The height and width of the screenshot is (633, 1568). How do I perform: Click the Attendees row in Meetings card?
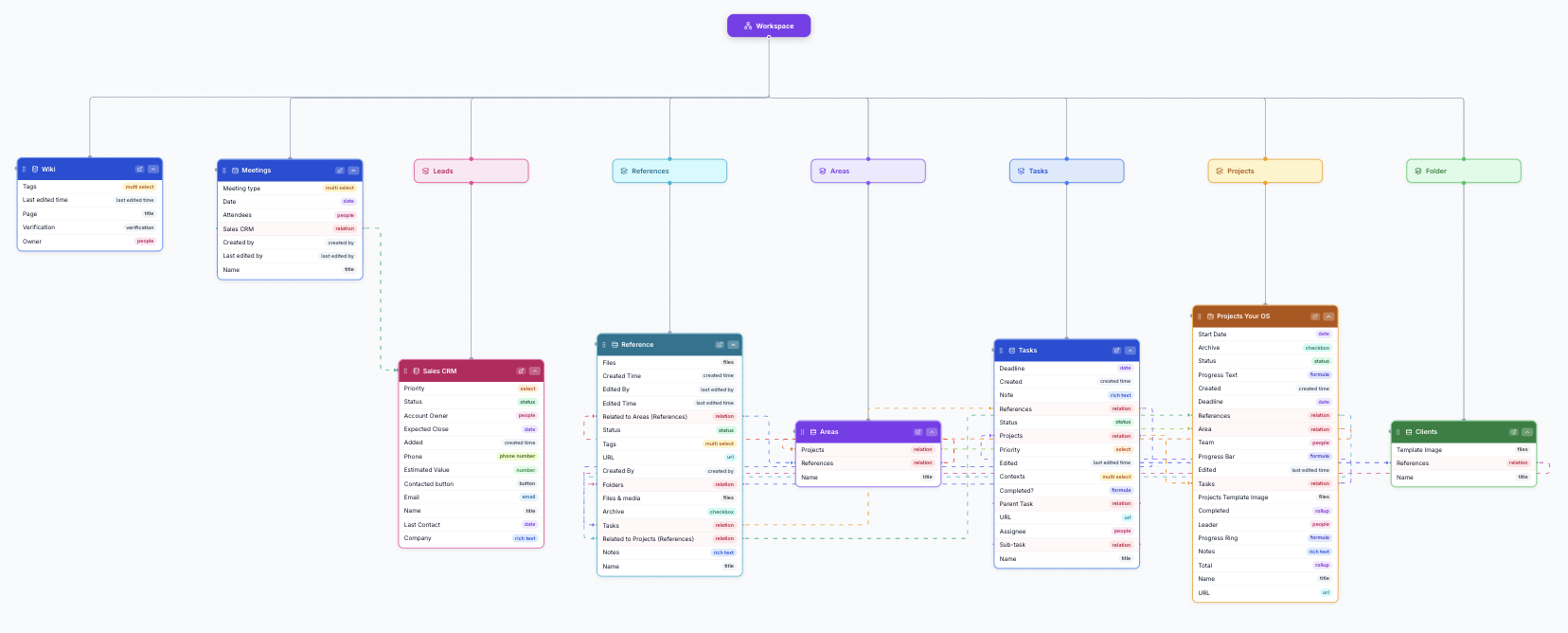point(290,215)
